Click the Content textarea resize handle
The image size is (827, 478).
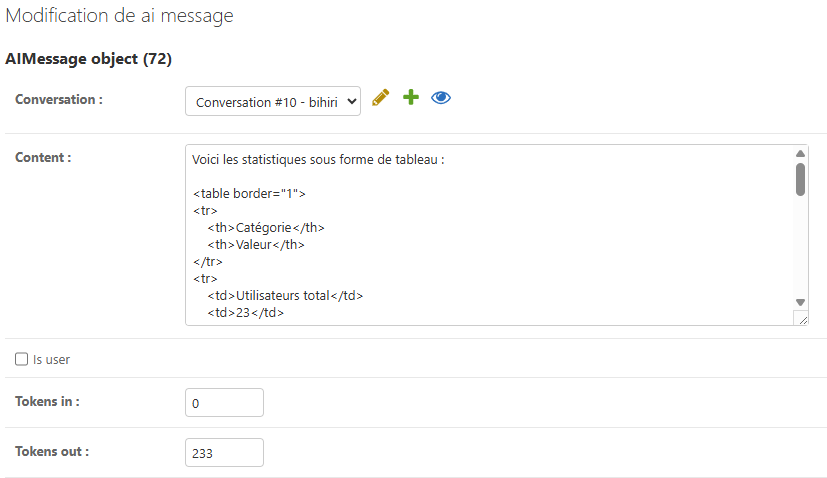[x=800, y=318]
